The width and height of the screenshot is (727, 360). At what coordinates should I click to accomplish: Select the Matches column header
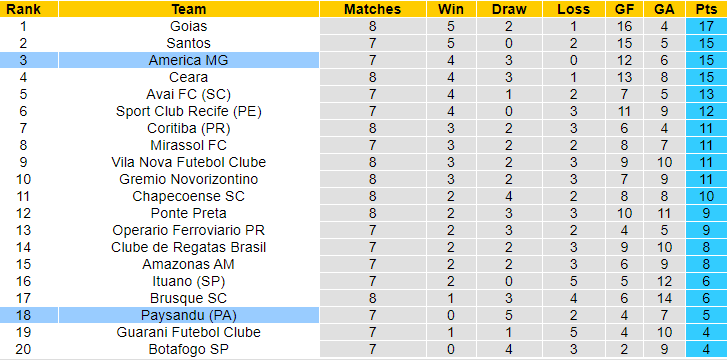click(372, 9)
